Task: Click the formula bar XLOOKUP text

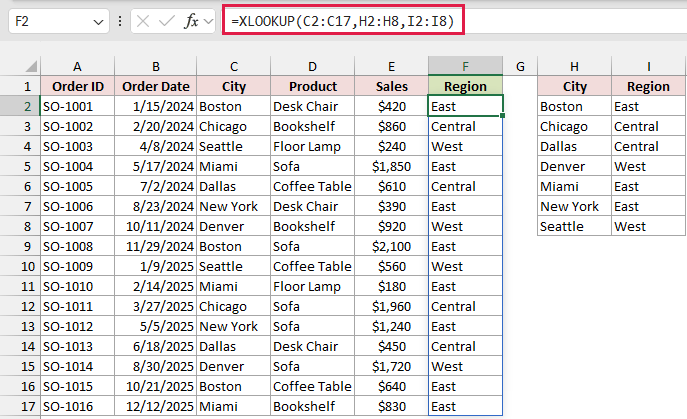Action: (343, 21)
